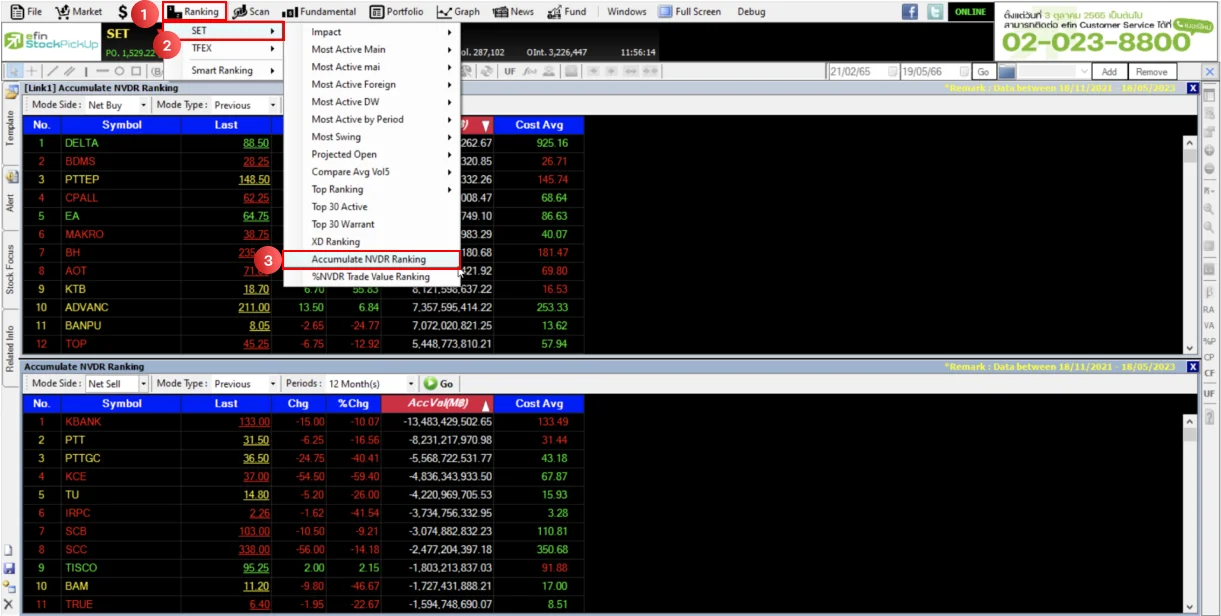Switch to the Stock Focus side tab

10,268
